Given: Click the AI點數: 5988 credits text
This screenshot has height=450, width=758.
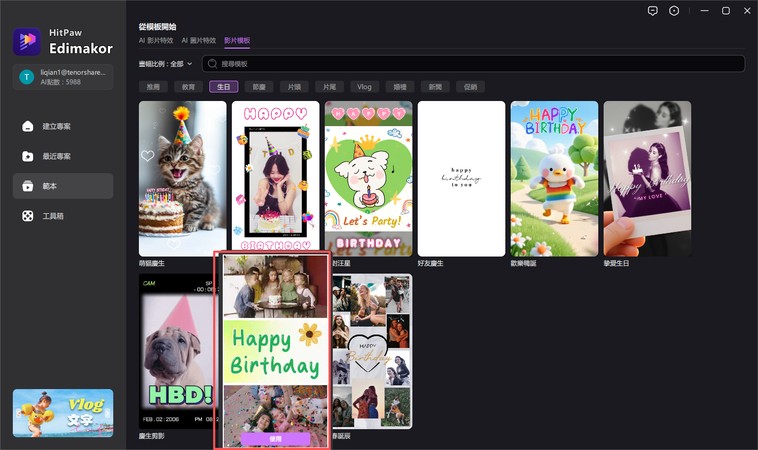Looking at the screenshot, I should (60, 82).
